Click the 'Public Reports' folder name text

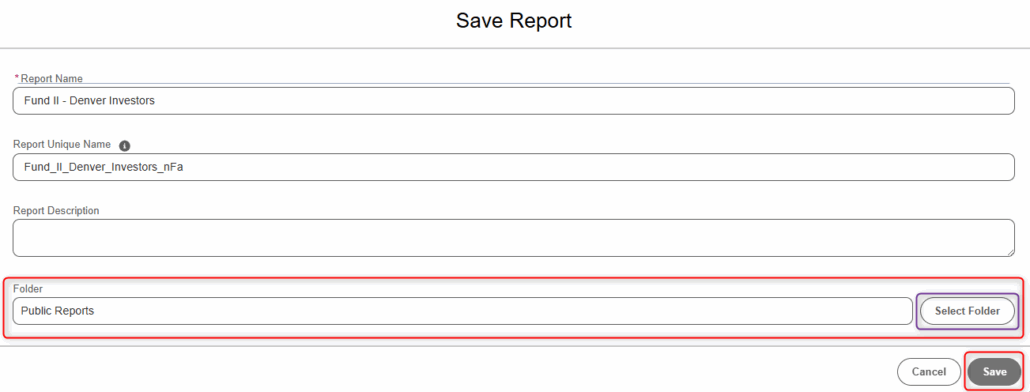pos(57,311)
